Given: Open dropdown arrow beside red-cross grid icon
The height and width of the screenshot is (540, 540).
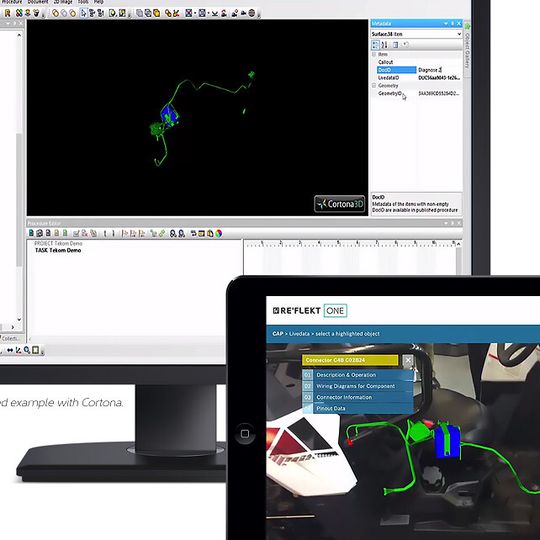Looking at the screenshot, I should coord(195,13).
